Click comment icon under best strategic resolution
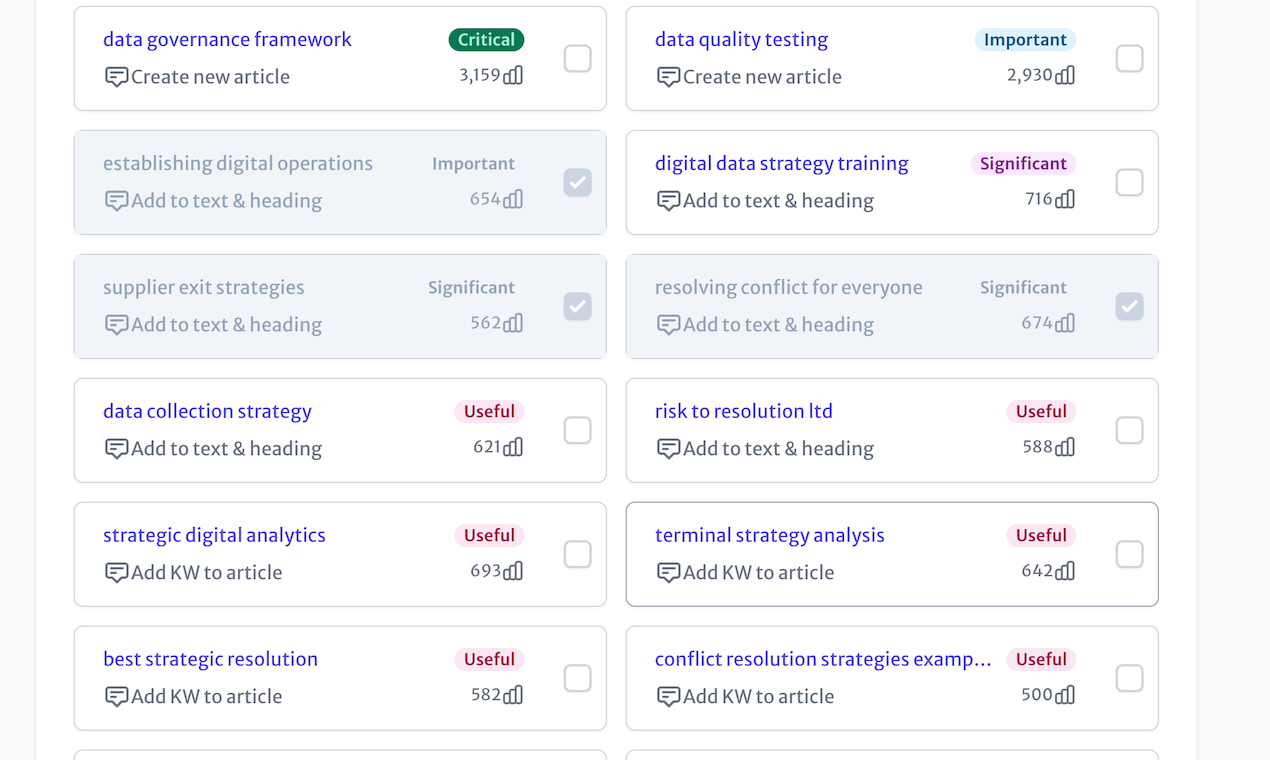This screenshot has width=1270, height=760. tap(117, 697)
